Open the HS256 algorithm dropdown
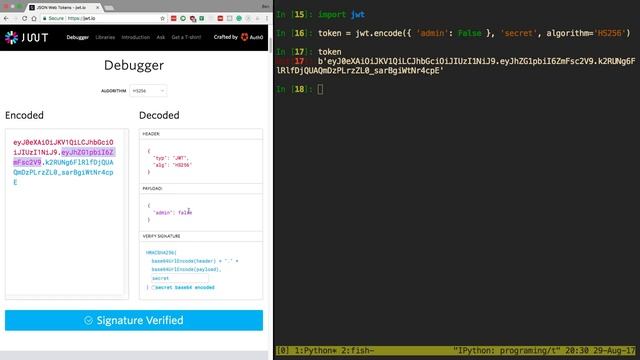Screen dimensions: 640x360 [148, 91]
